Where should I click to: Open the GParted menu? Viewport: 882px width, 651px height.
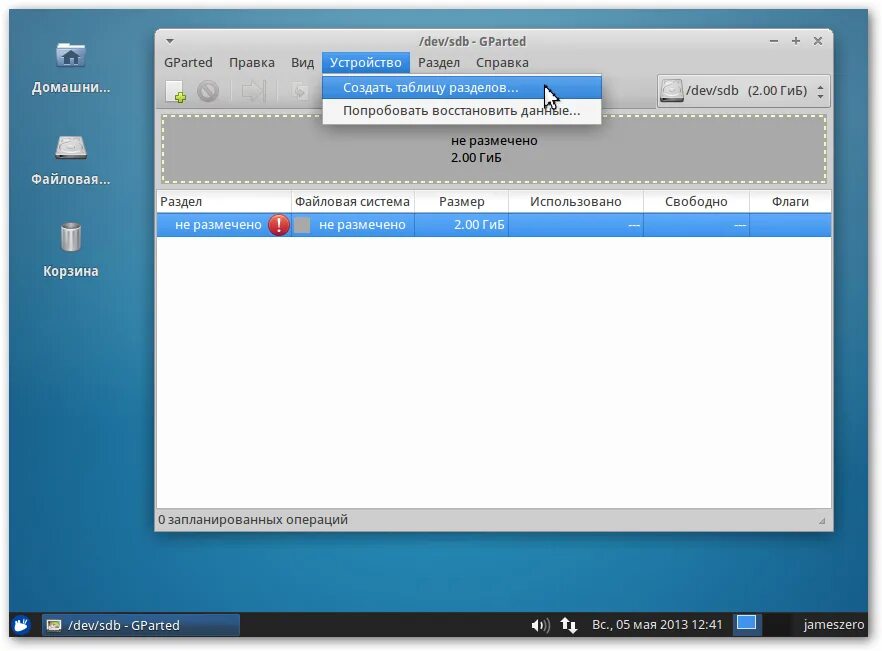pyautogui.click(x=188, y=62)
